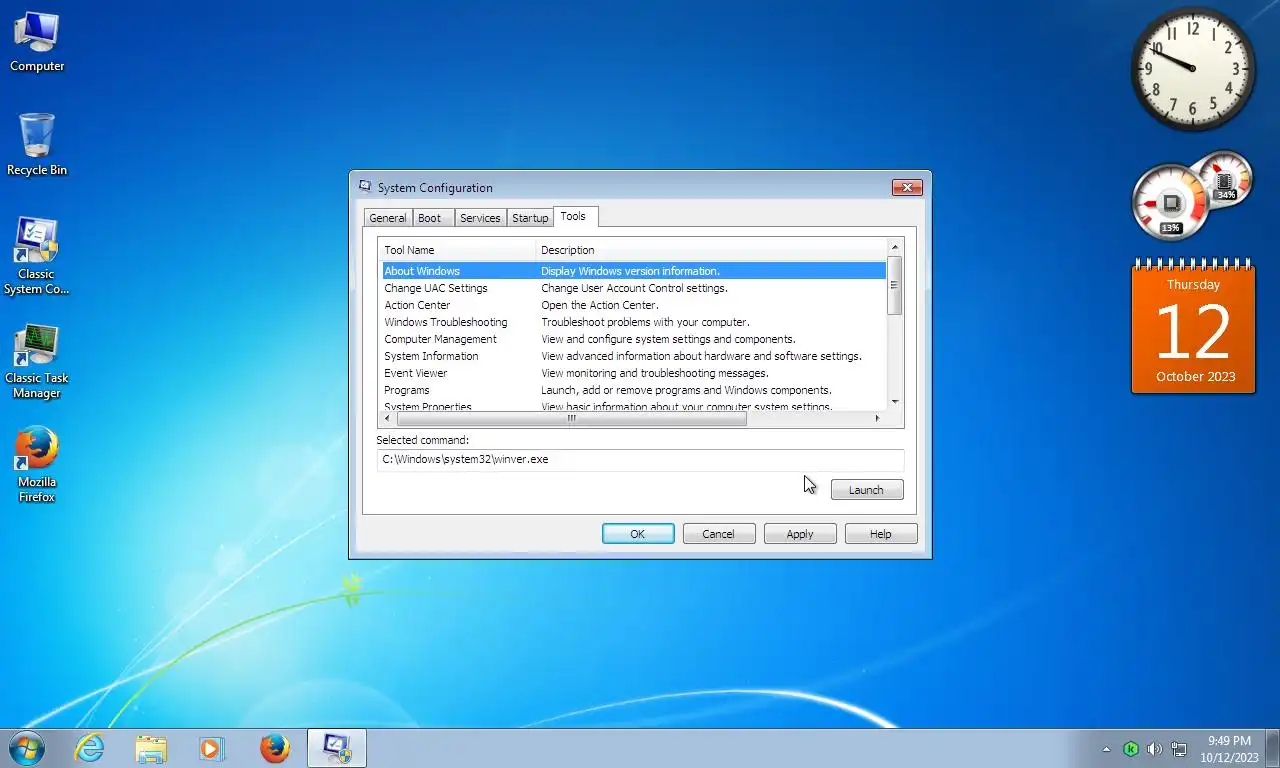Click Show desktop at taskbar end
The width and height of the screenshot is (1280, 768).
tap(1273, 749)
